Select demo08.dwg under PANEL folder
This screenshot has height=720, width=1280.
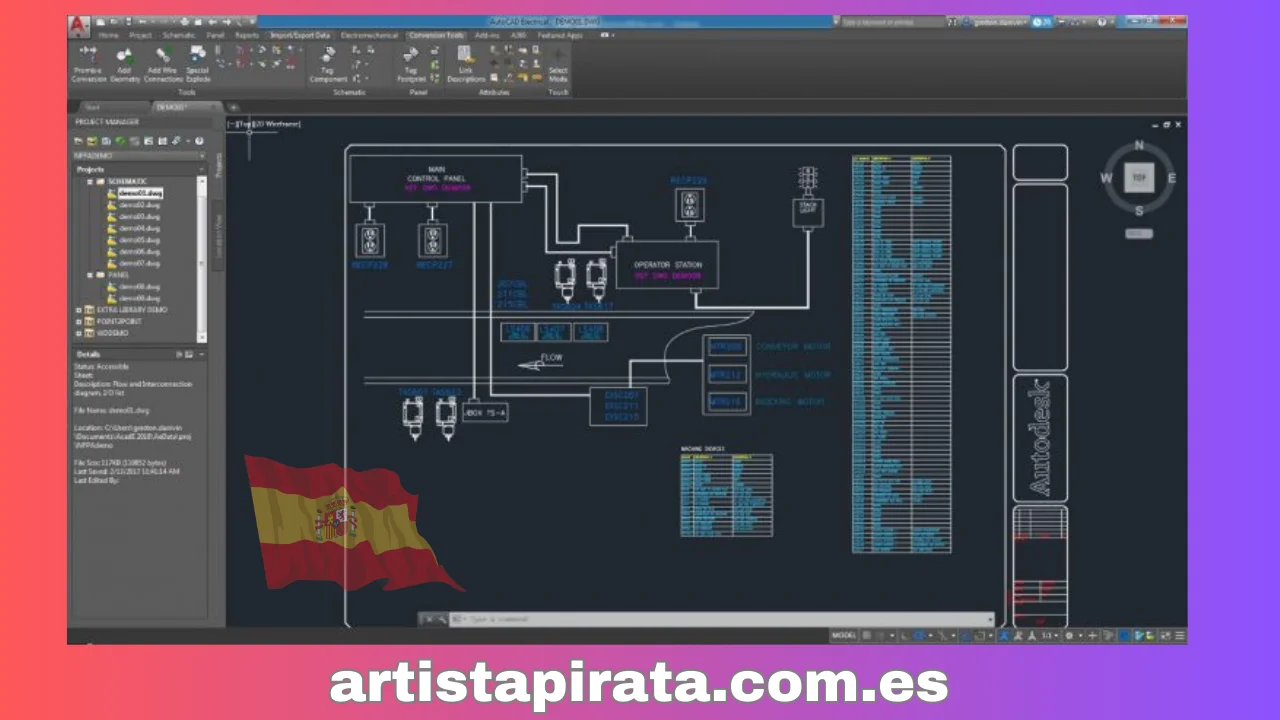click(139, 287)
